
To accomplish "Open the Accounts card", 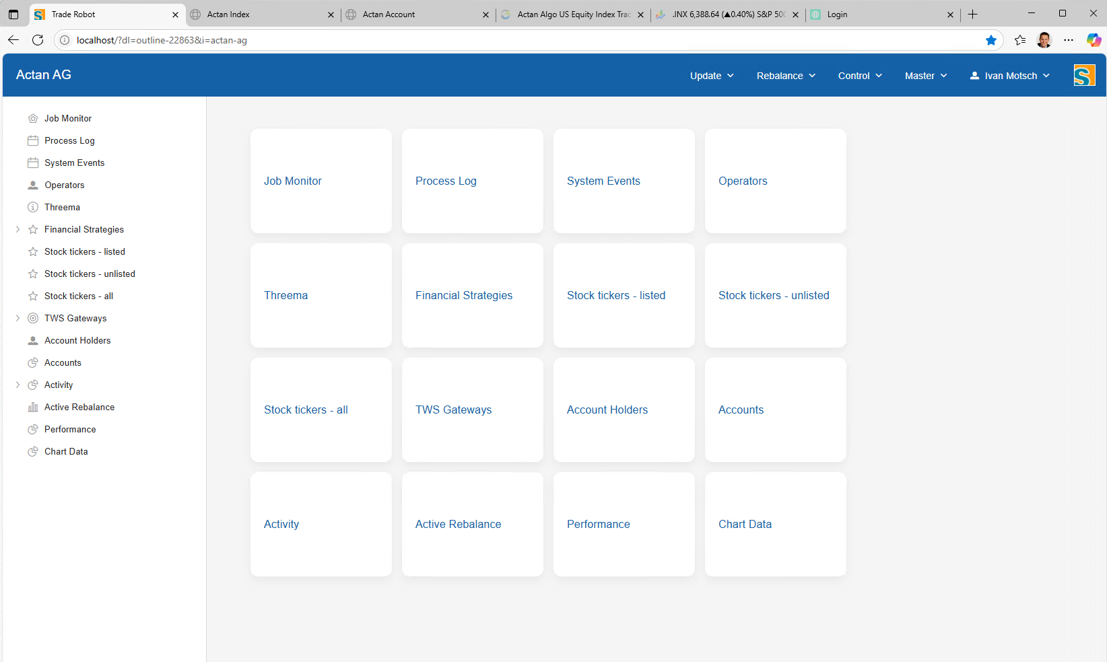I will click(x=775, y=409).
